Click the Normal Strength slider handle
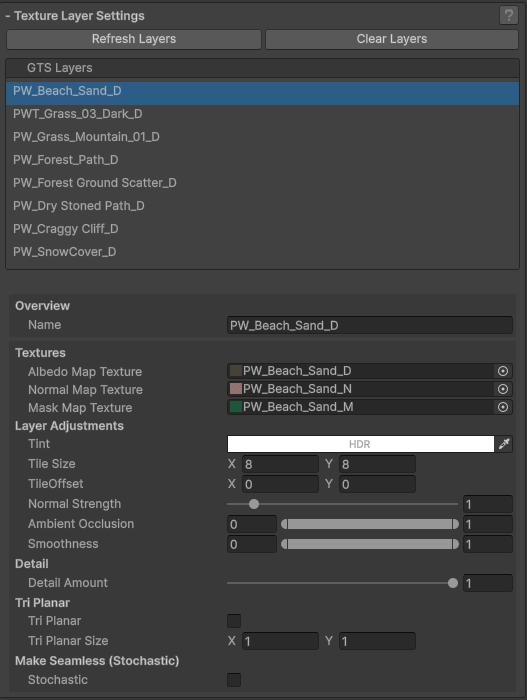The width and height of the screenshot is (527, 700). 254,504
